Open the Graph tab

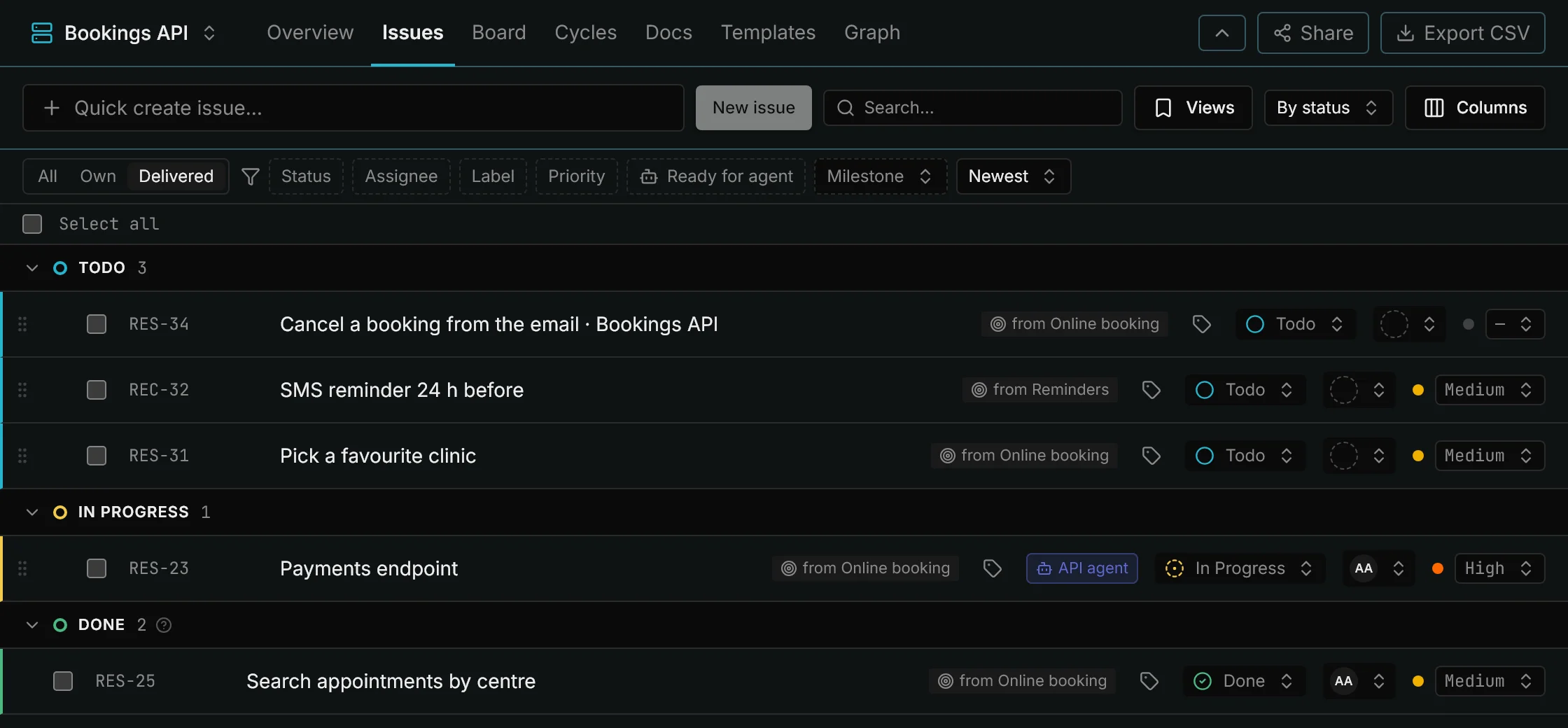click(x=872, y=33)
